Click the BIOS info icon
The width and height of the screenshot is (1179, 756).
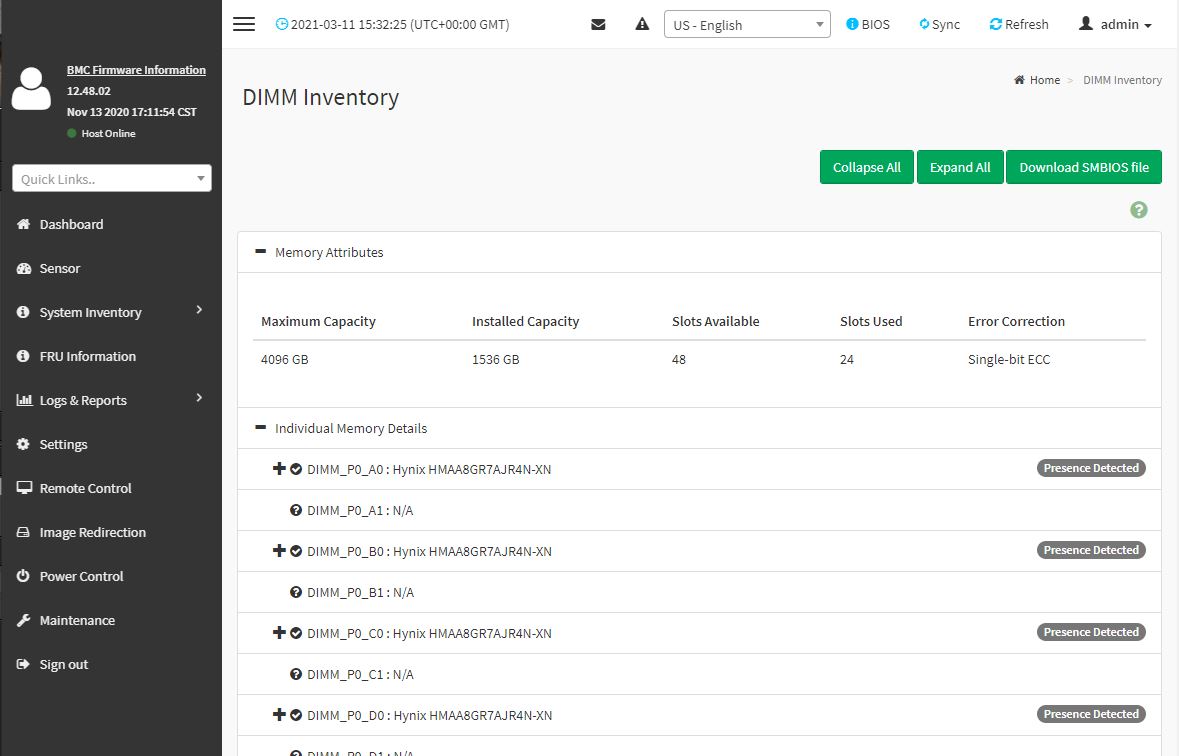pyautogui.click(x=852, y=24)
